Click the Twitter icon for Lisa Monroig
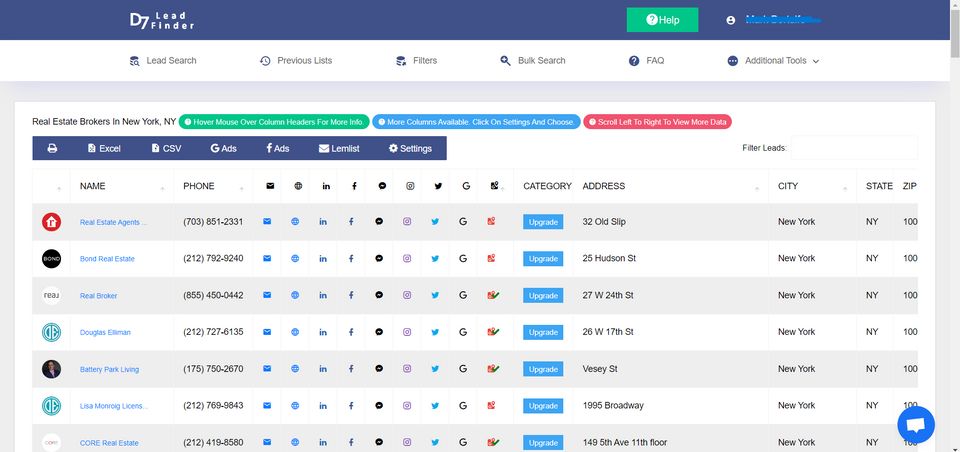The image size is (960, 452). (435, 406)
